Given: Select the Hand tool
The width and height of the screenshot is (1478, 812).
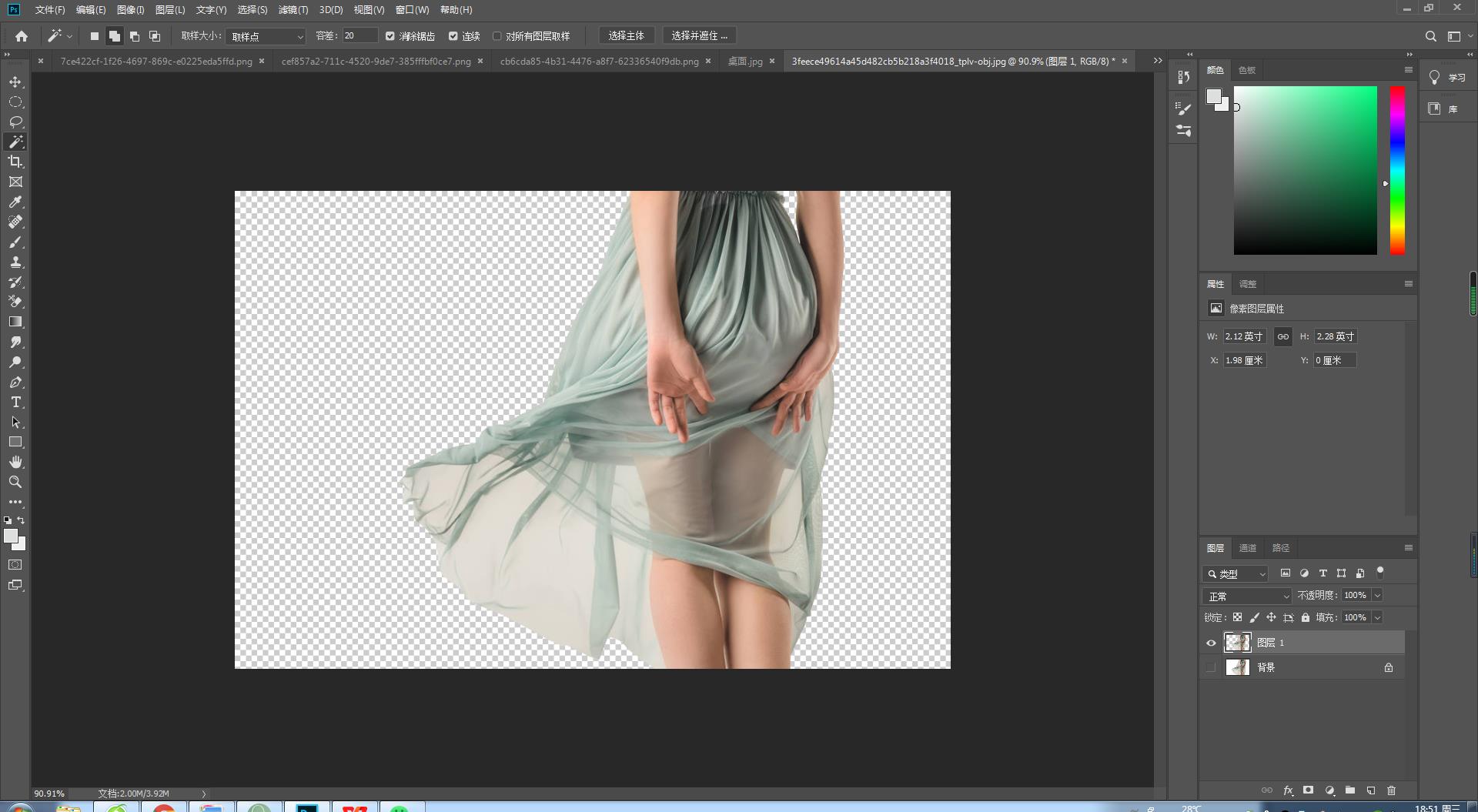Looking at the screenshot, I should tap(15, 463).
